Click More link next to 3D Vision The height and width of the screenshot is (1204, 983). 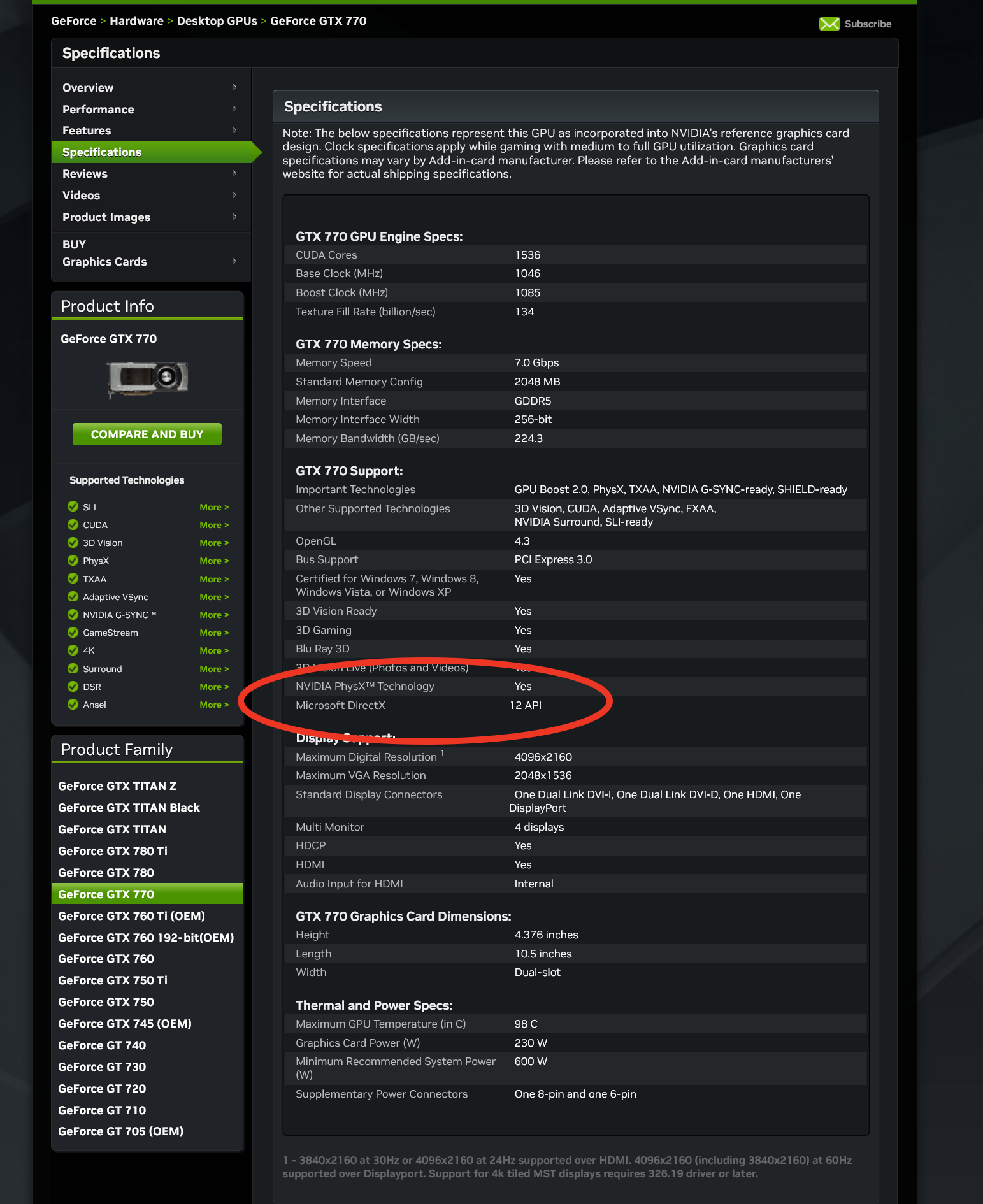214,543
